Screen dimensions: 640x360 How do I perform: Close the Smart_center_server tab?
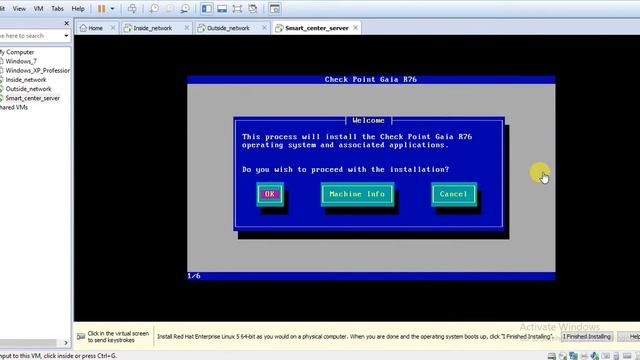356,28
